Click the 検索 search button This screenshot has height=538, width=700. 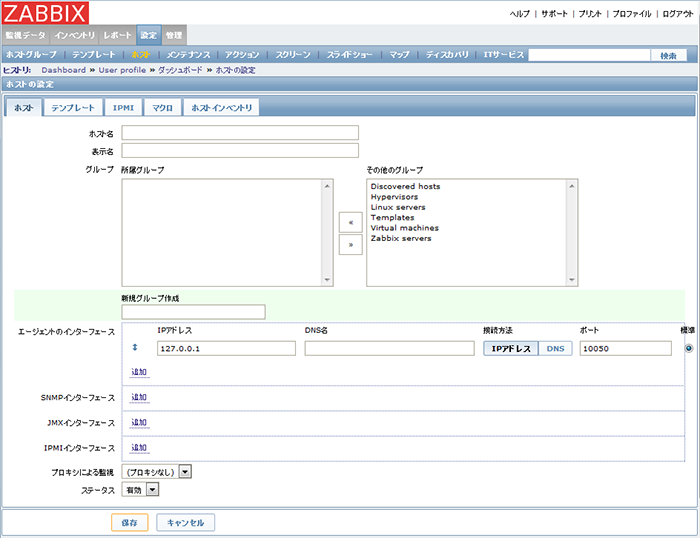(x=668, y=55)
